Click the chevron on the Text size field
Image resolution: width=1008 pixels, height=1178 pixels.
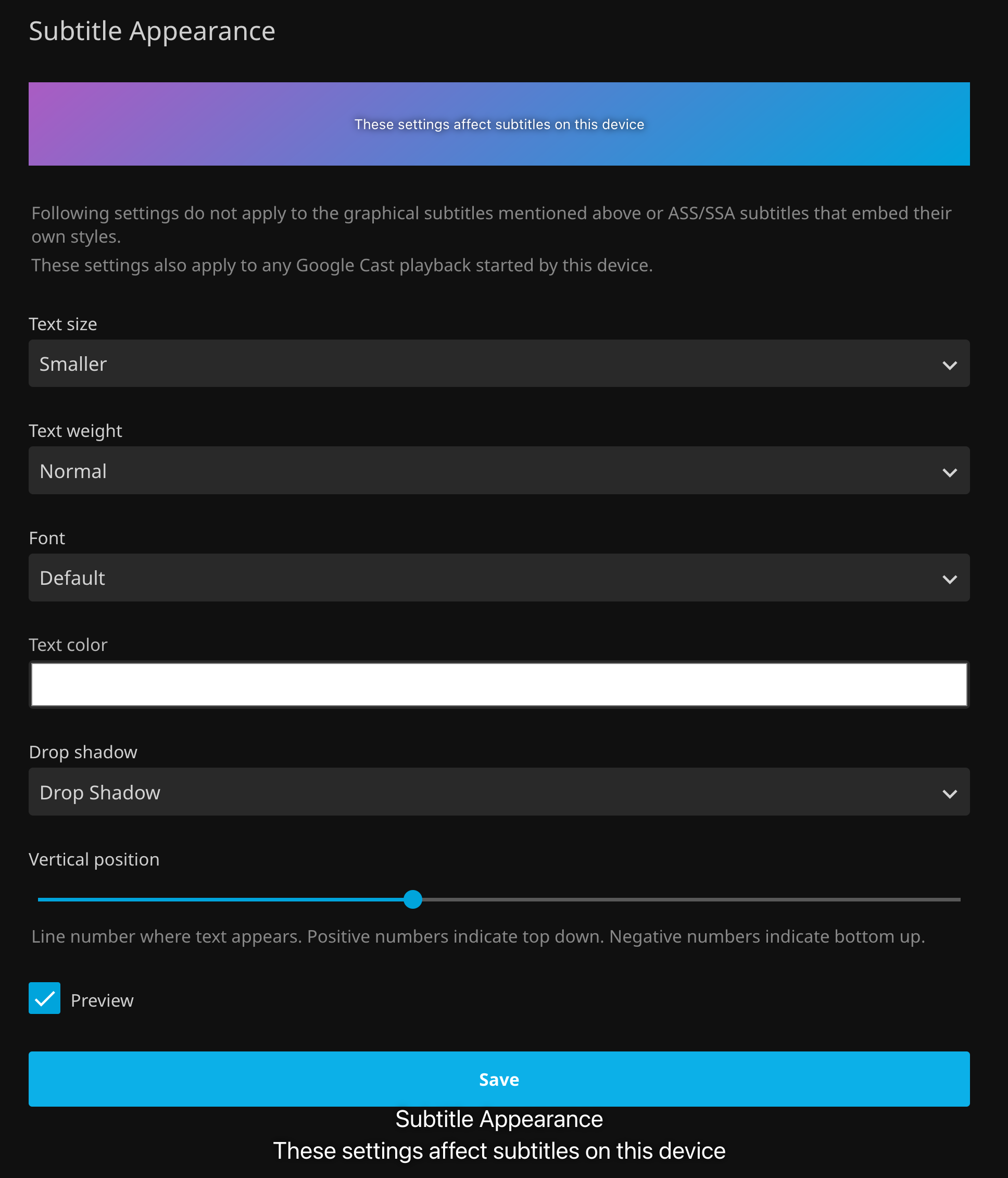[950, 365]
